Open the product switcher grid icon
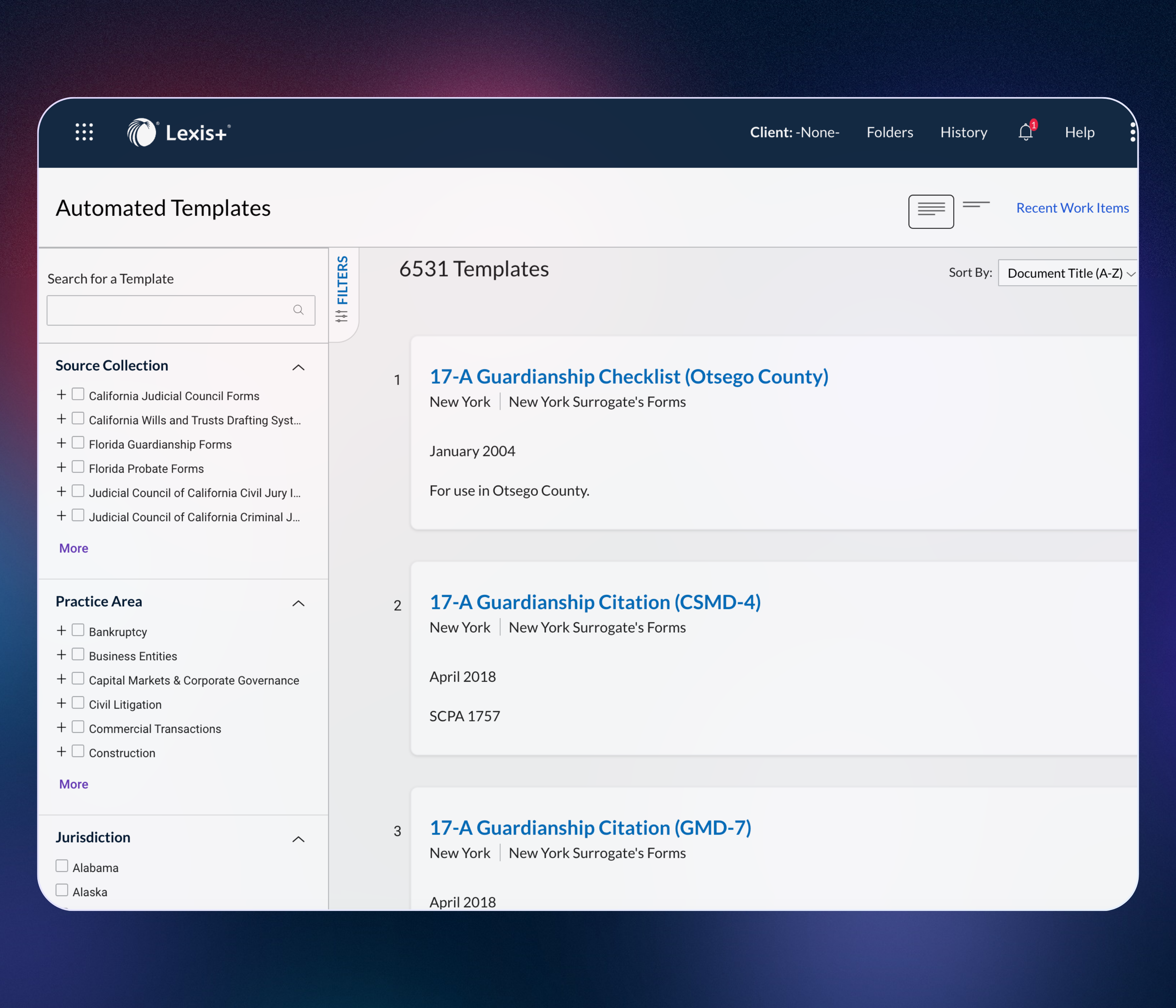The width and height of the screenshot is (1176, 1008). pyautogui.click(x=84, y=132)
